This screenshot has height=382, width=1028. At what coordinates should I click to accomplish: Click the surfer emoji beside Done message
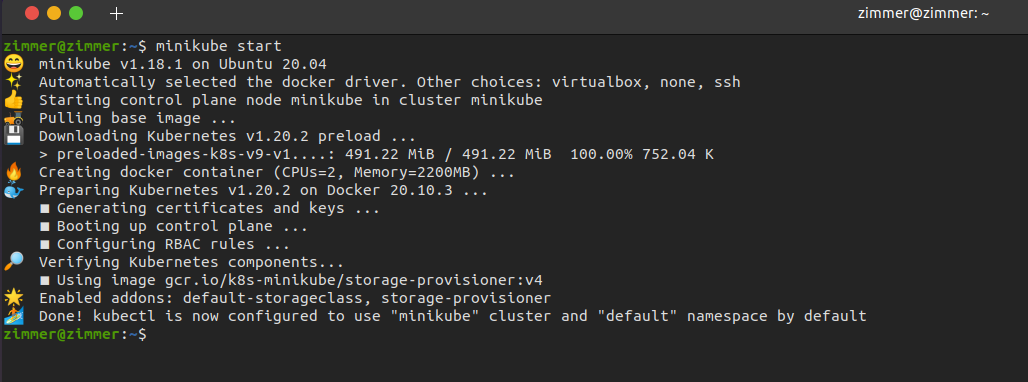pos(13,316)
